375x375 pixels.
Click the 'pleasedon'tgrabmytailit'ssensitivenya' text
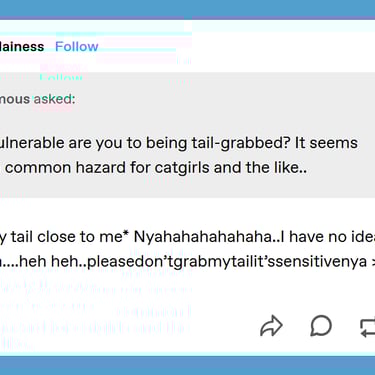tap(227, 262)
